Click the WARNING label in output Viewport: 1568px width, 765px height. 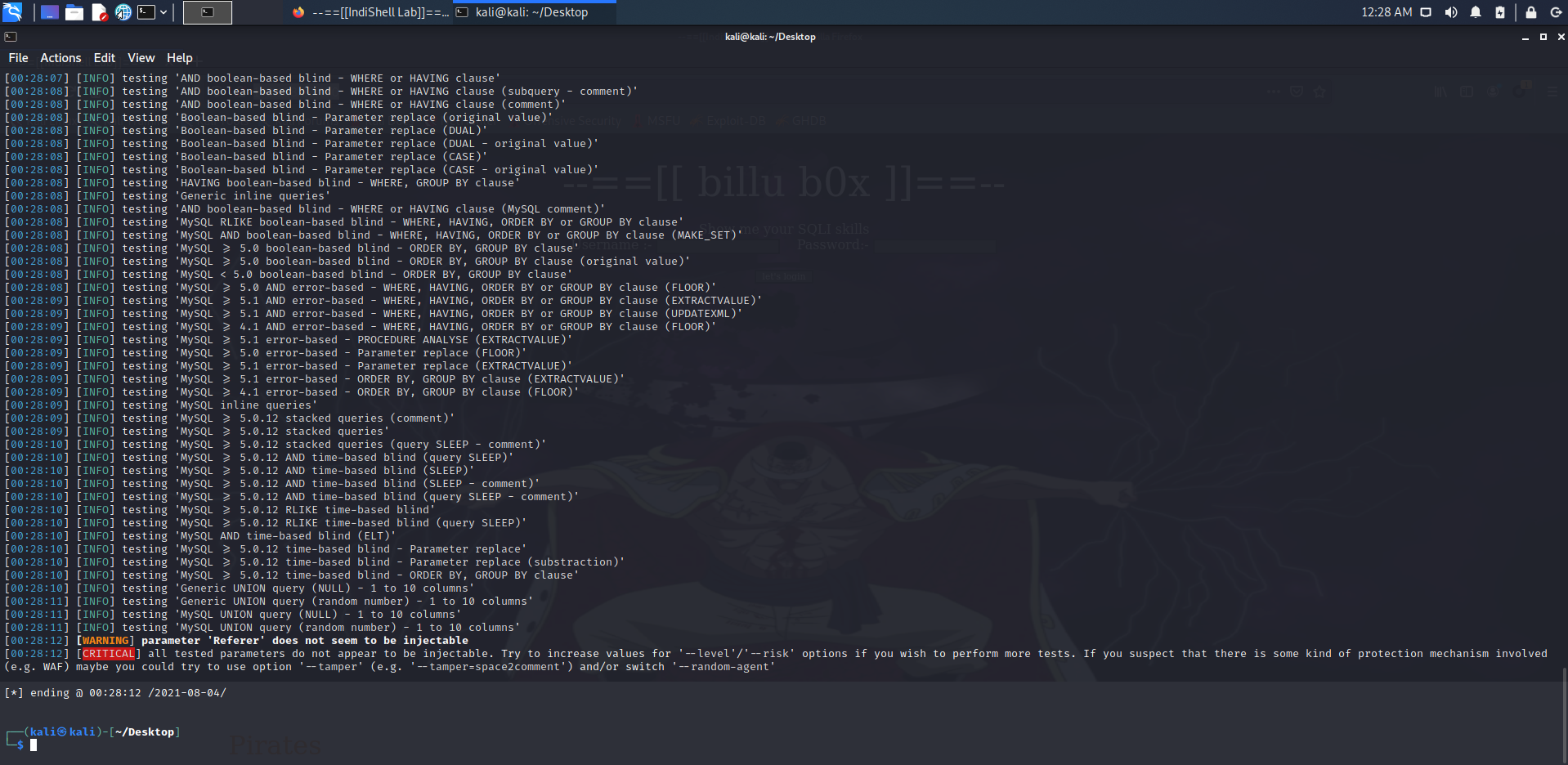coord(105,641)
